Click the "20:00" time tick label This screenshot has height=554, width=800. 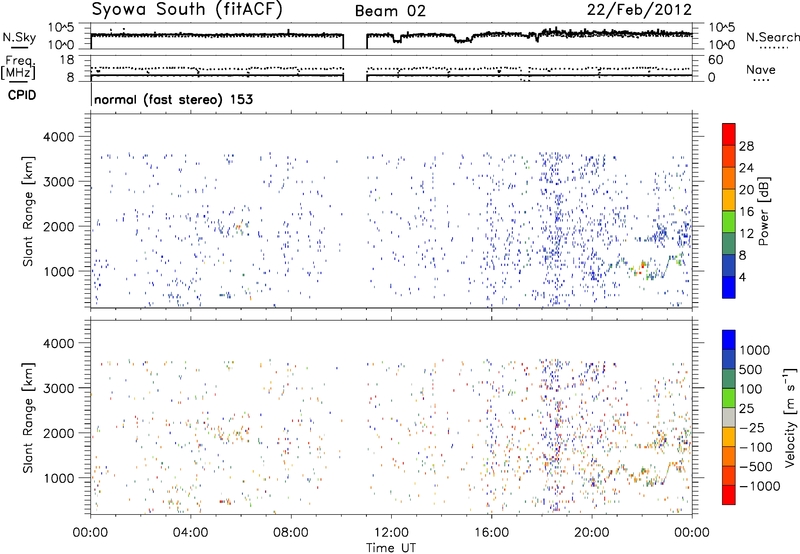pos(591,533)
